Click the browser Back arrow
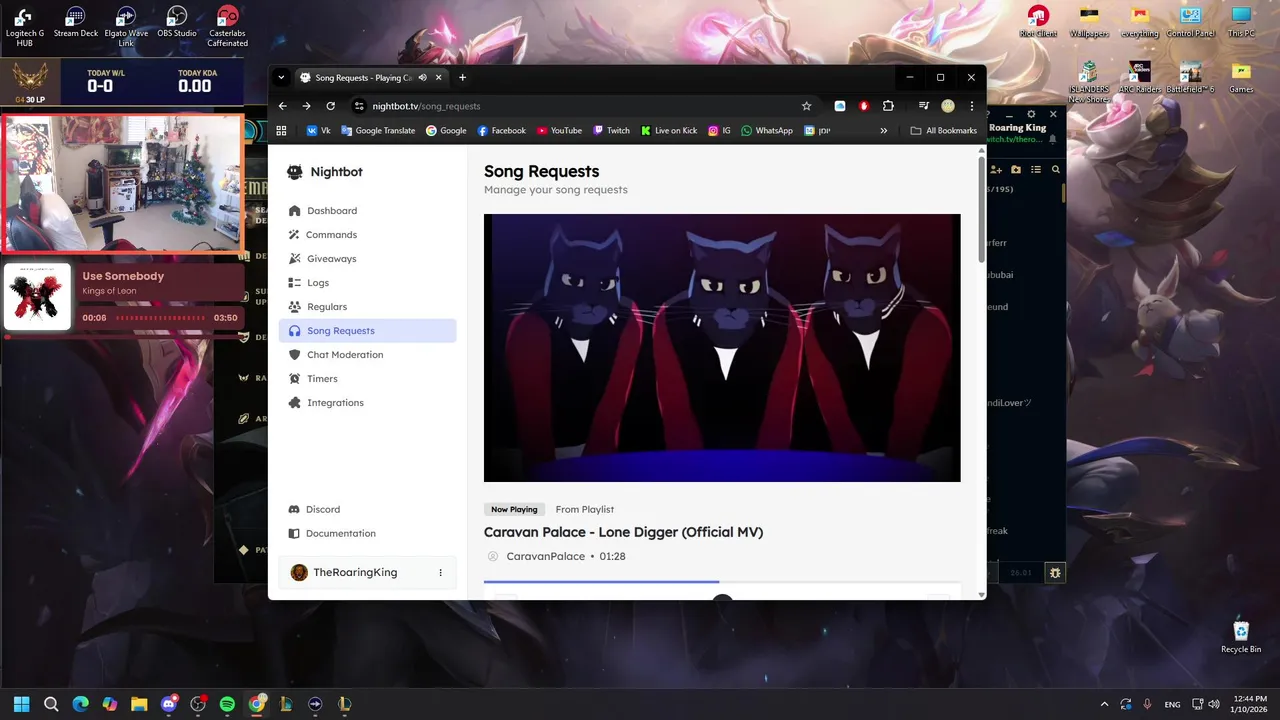1280x720 pixels. 282,106
